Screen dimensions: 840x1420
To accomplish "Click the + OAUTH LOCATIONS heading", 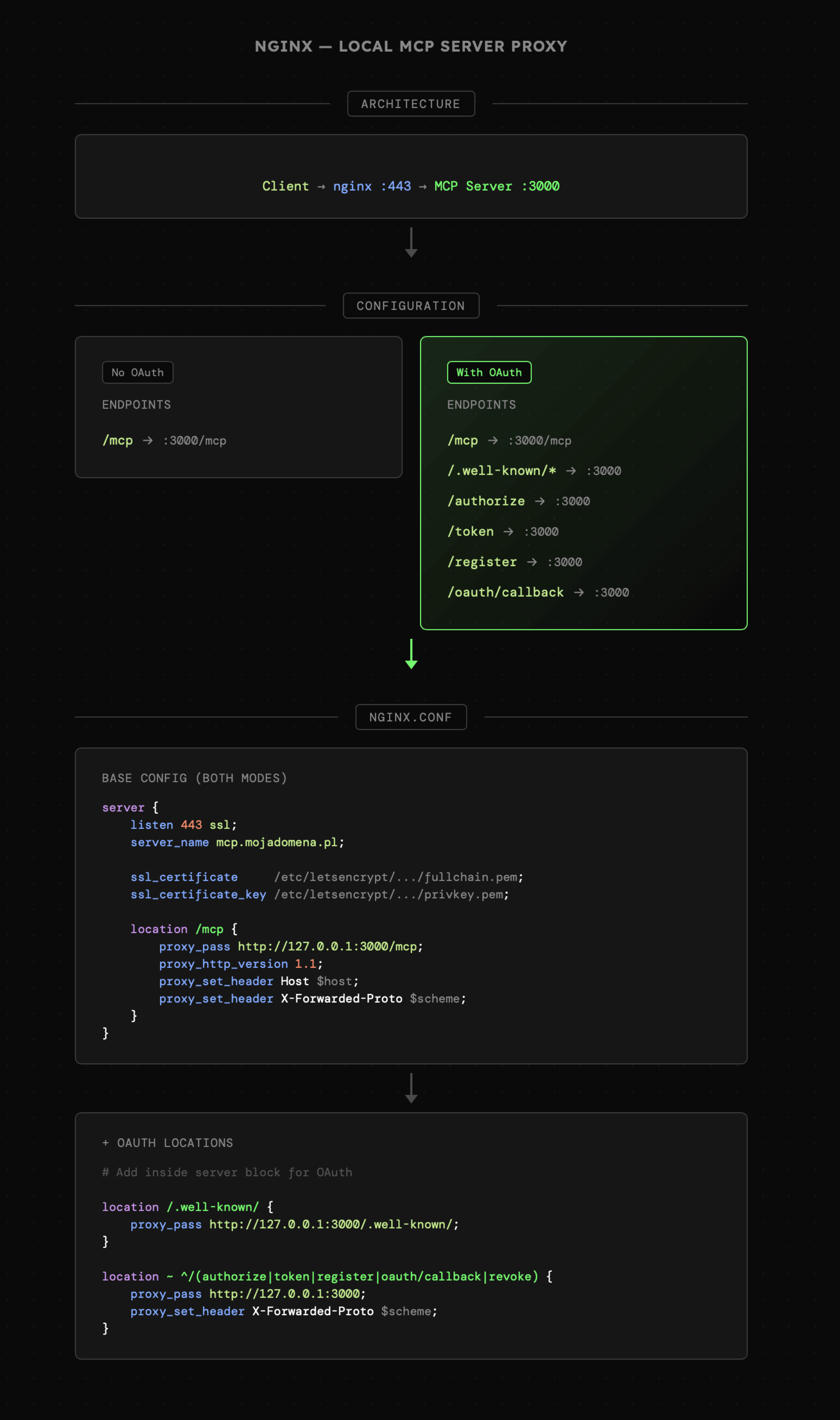I will coord(167,1143).
